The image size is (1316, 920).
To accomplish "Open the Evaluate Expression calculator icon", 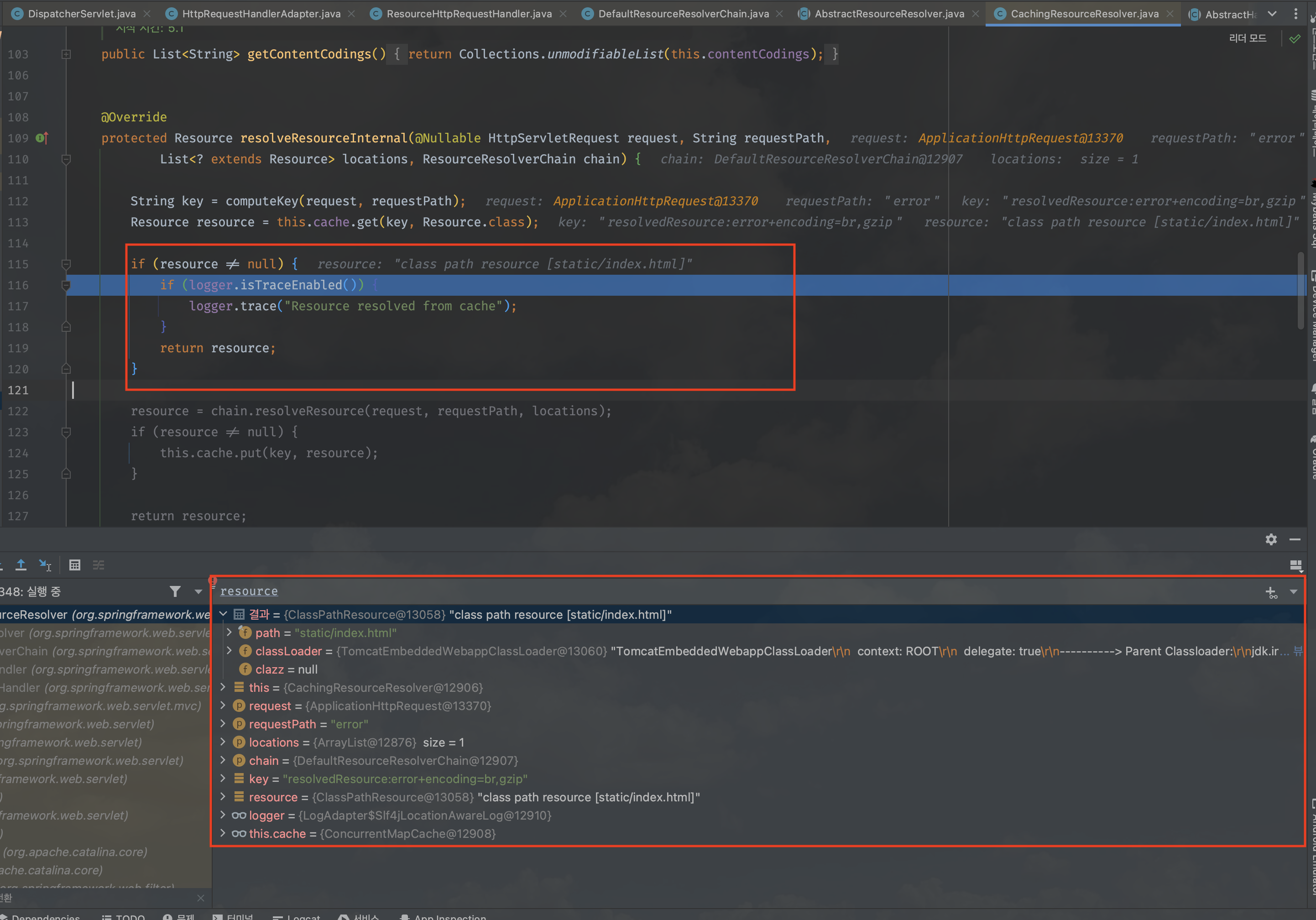I will pyautogui.click(x=74, y=565).
